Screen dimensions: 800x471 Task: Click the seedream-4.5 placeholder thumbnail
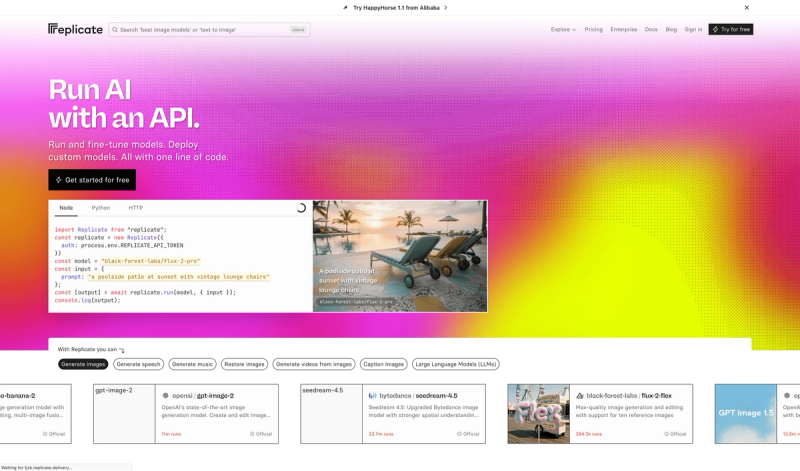coord(332,414)
